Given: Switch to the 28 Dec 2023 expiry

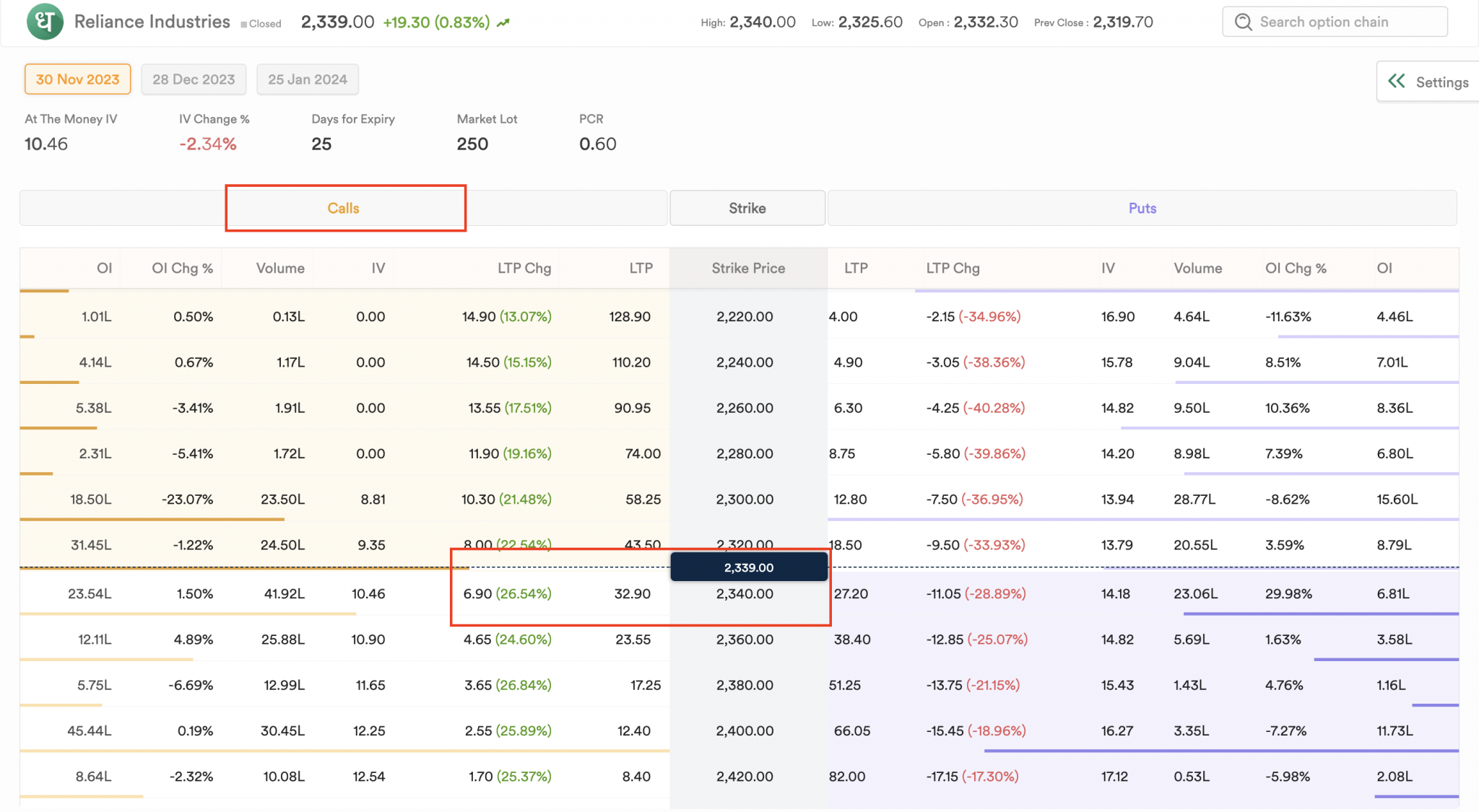Looking at the screenshot, I should 194,79.
